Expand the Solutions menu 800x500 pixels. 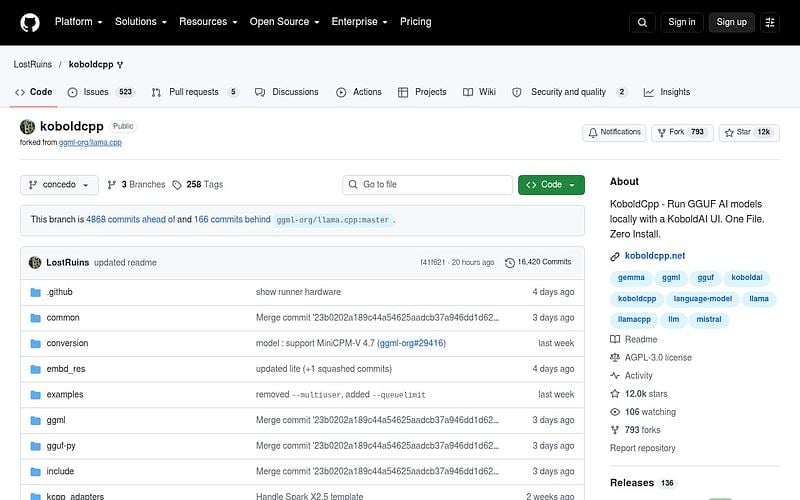click(x=141, y=22)
